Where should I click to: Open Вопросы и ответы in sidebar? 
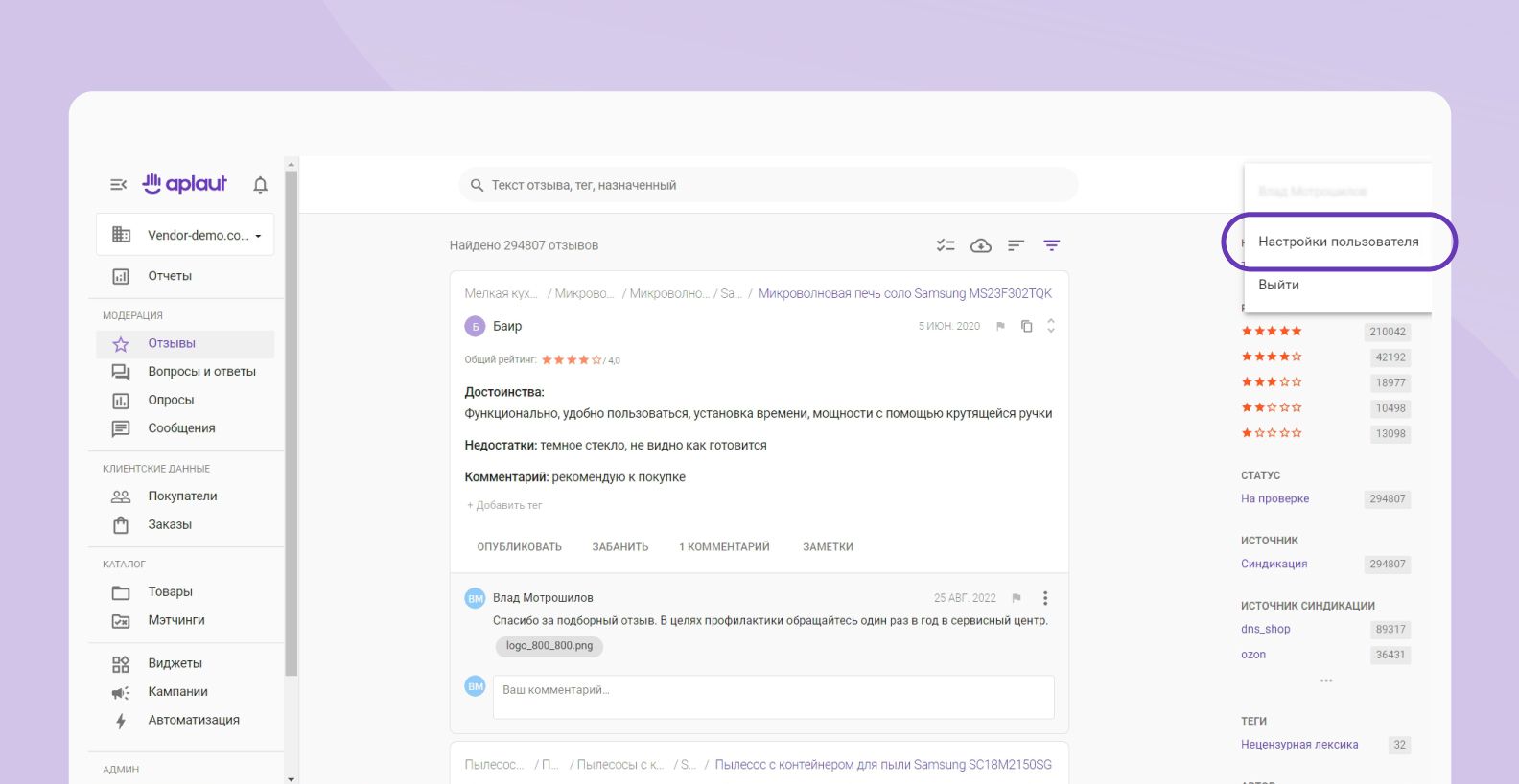tap(201, 372)
